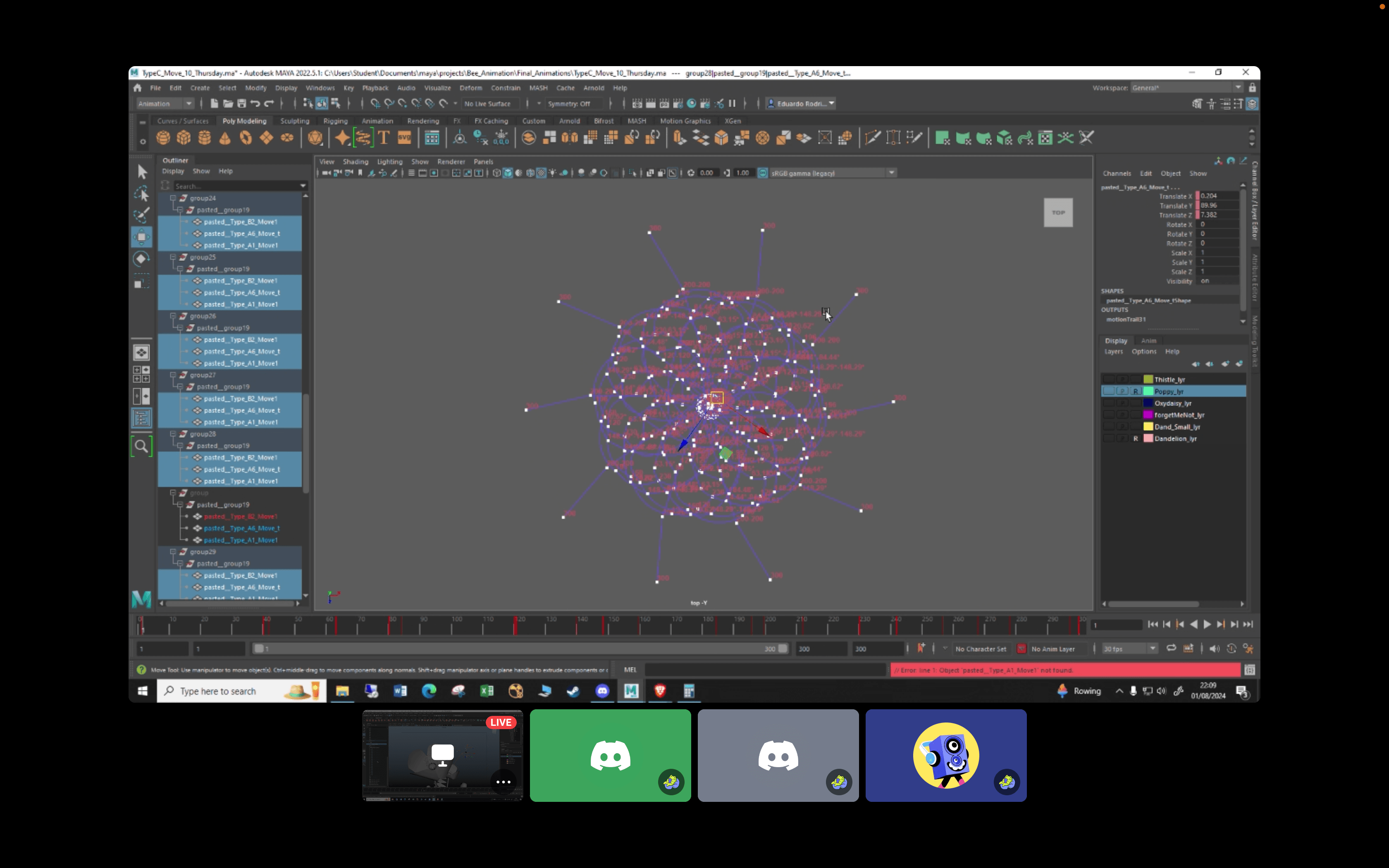Toggle playback P box on Oxydaisy_lyr
Viewport: 1389px width, 868px height.
pyautogui.click(x=1122, y=403)
